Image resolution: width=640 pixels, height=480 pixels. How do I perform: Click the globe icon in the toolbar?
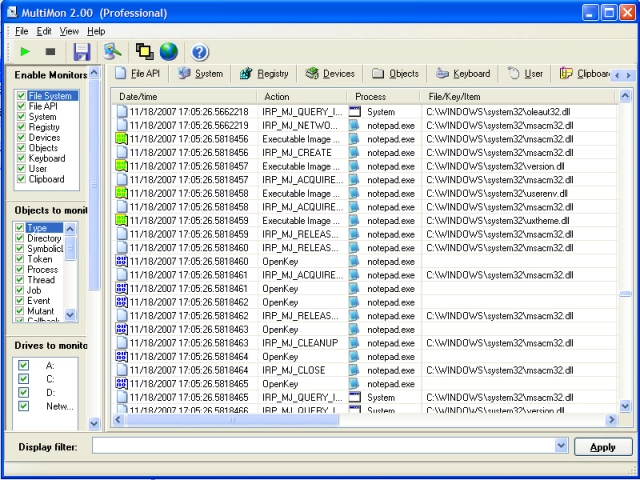point(169,51)
